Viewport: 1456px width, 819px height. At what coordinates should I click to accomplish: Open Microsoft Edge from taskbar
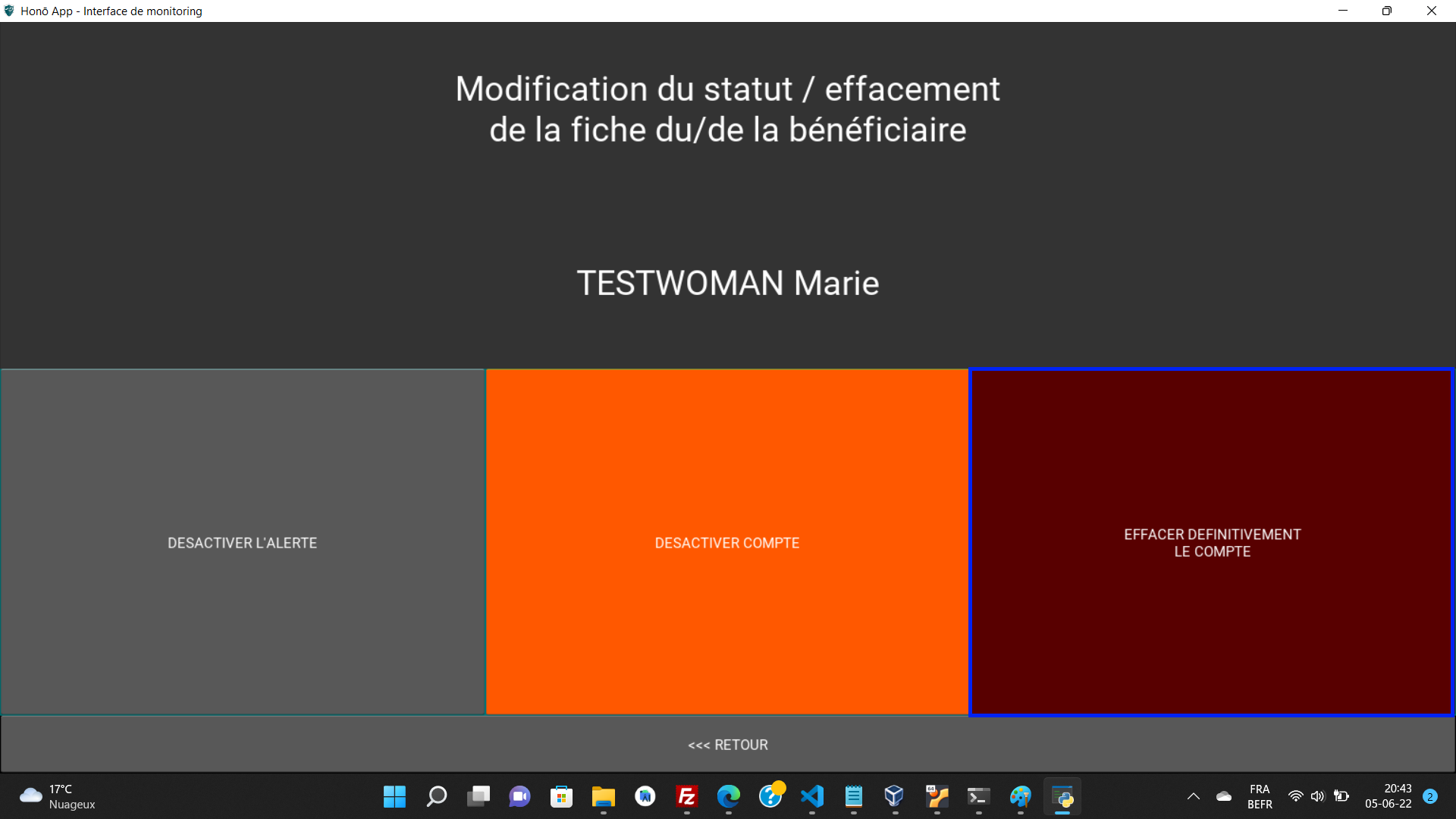point(728,796)
